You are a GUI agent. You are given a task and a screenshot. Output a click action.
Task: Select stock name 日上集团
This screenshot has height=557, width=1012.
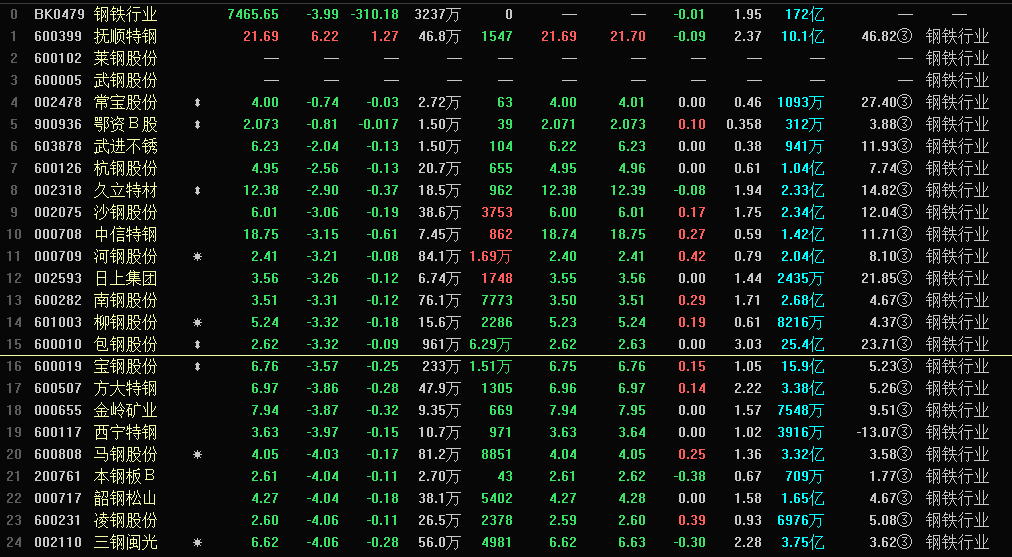(125, 279)
